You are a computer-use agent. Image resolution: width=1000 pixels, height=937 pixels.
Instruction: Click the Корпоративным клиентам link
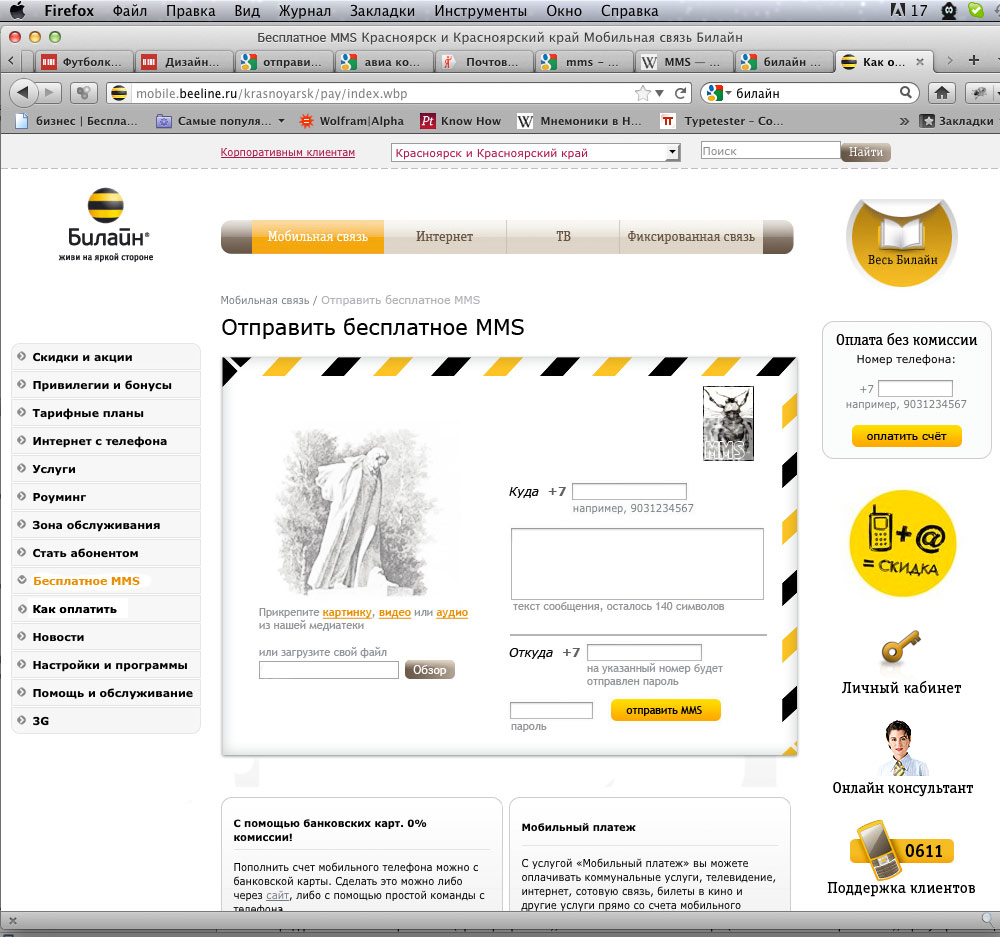pyautogui.click(x=288, y=153)
